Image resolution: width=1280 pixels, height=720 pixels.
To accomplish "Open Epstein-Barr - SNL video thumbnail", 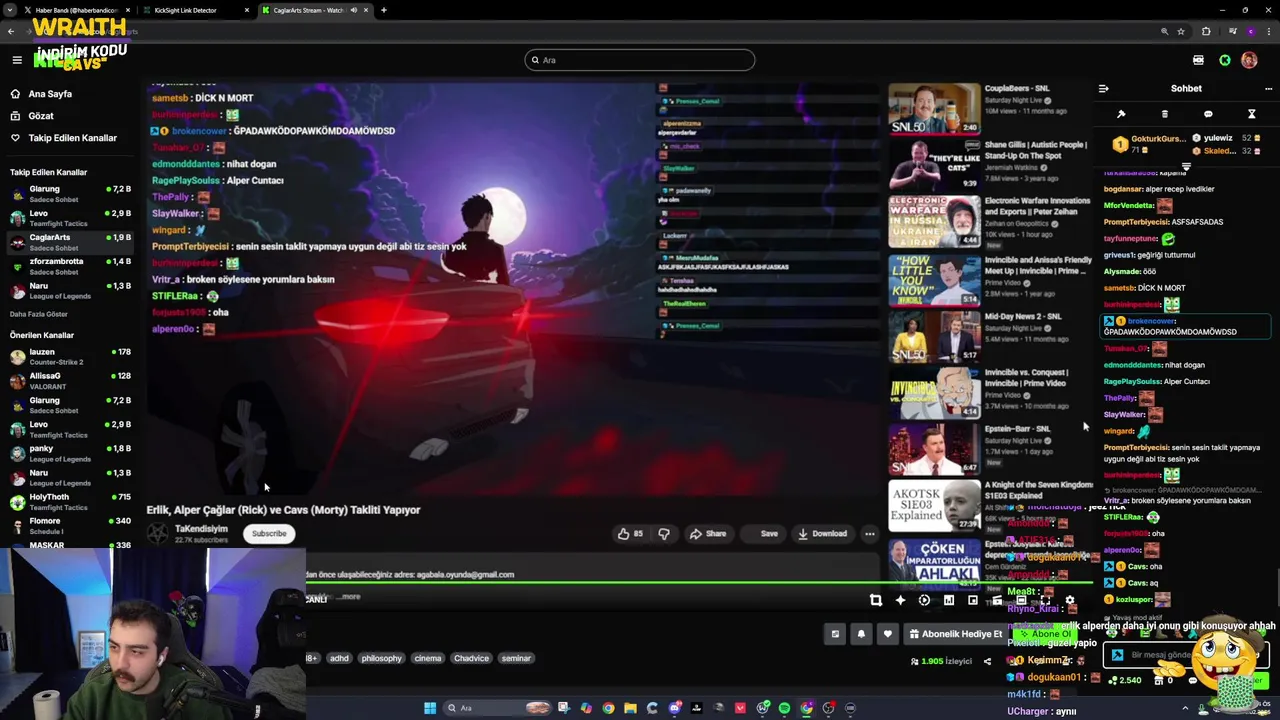I will point(934,449).
